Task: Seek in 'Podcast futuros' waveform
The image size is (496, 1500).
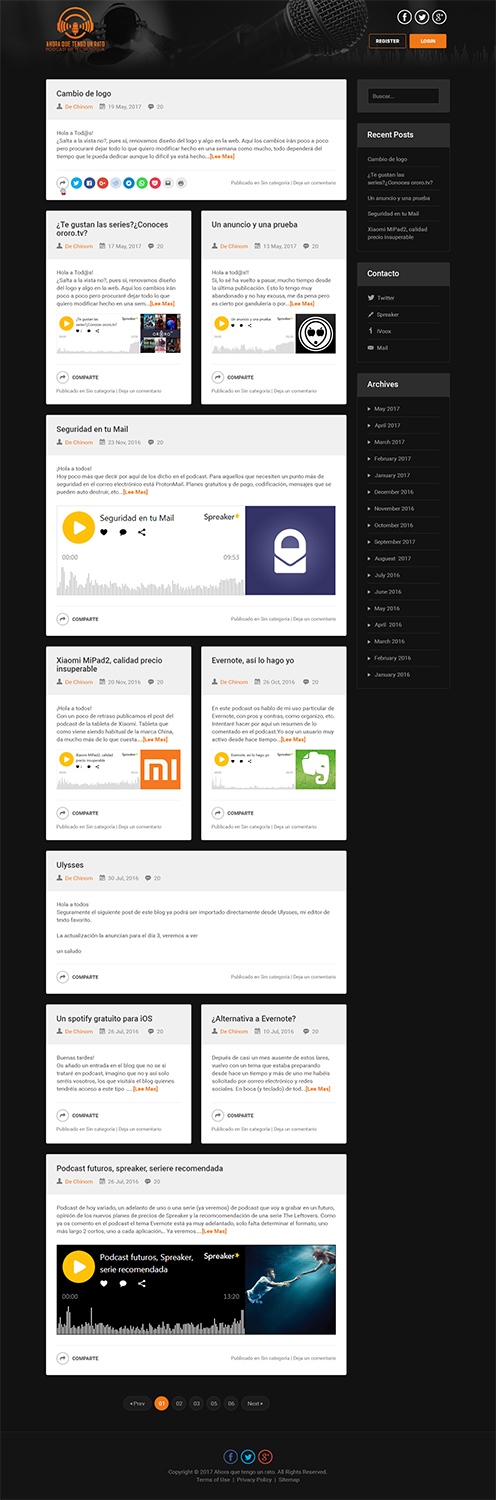Action: [x=150, y=1319]
